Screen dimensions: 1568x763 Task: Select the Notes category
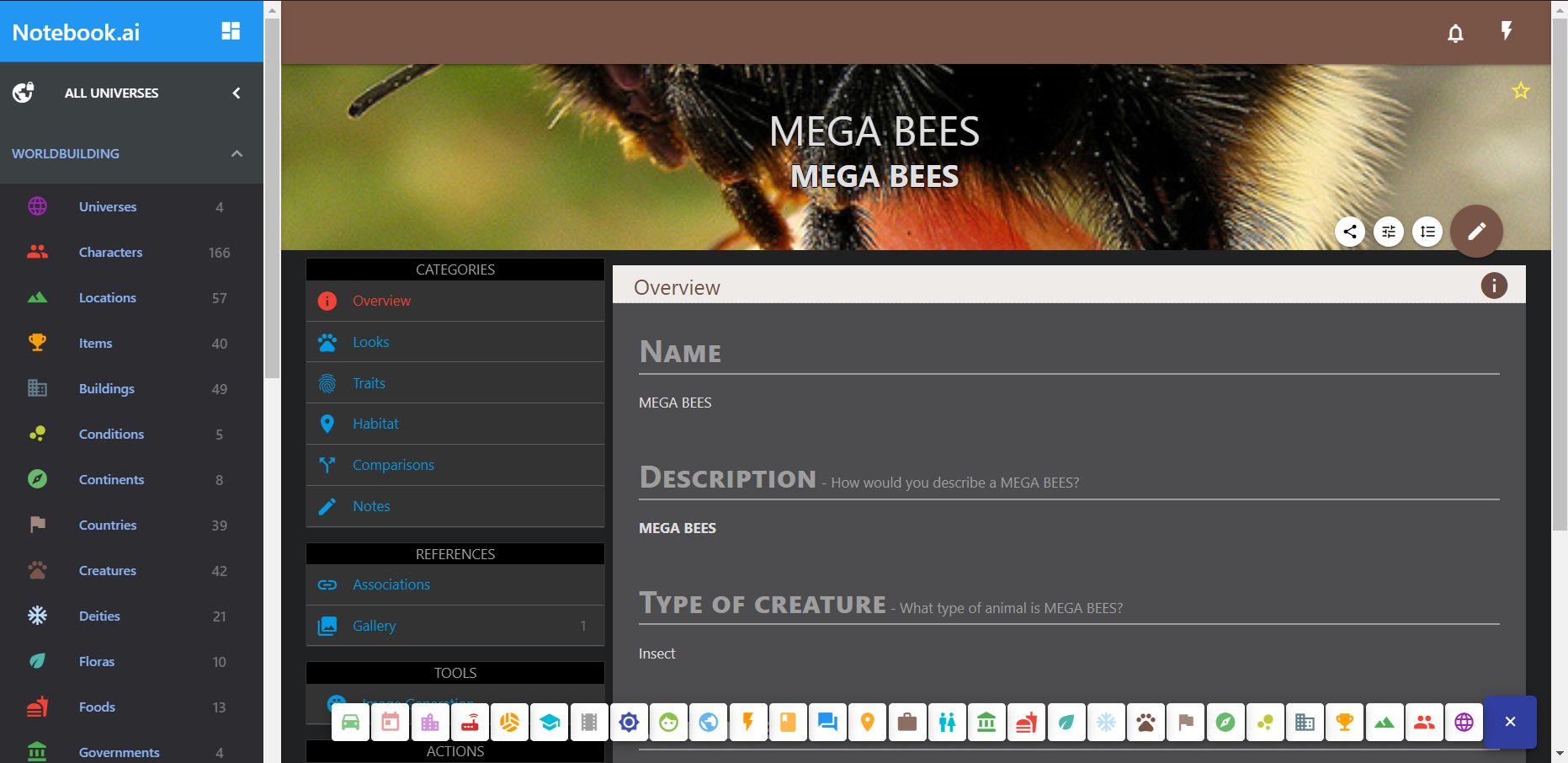coord(454,506)
